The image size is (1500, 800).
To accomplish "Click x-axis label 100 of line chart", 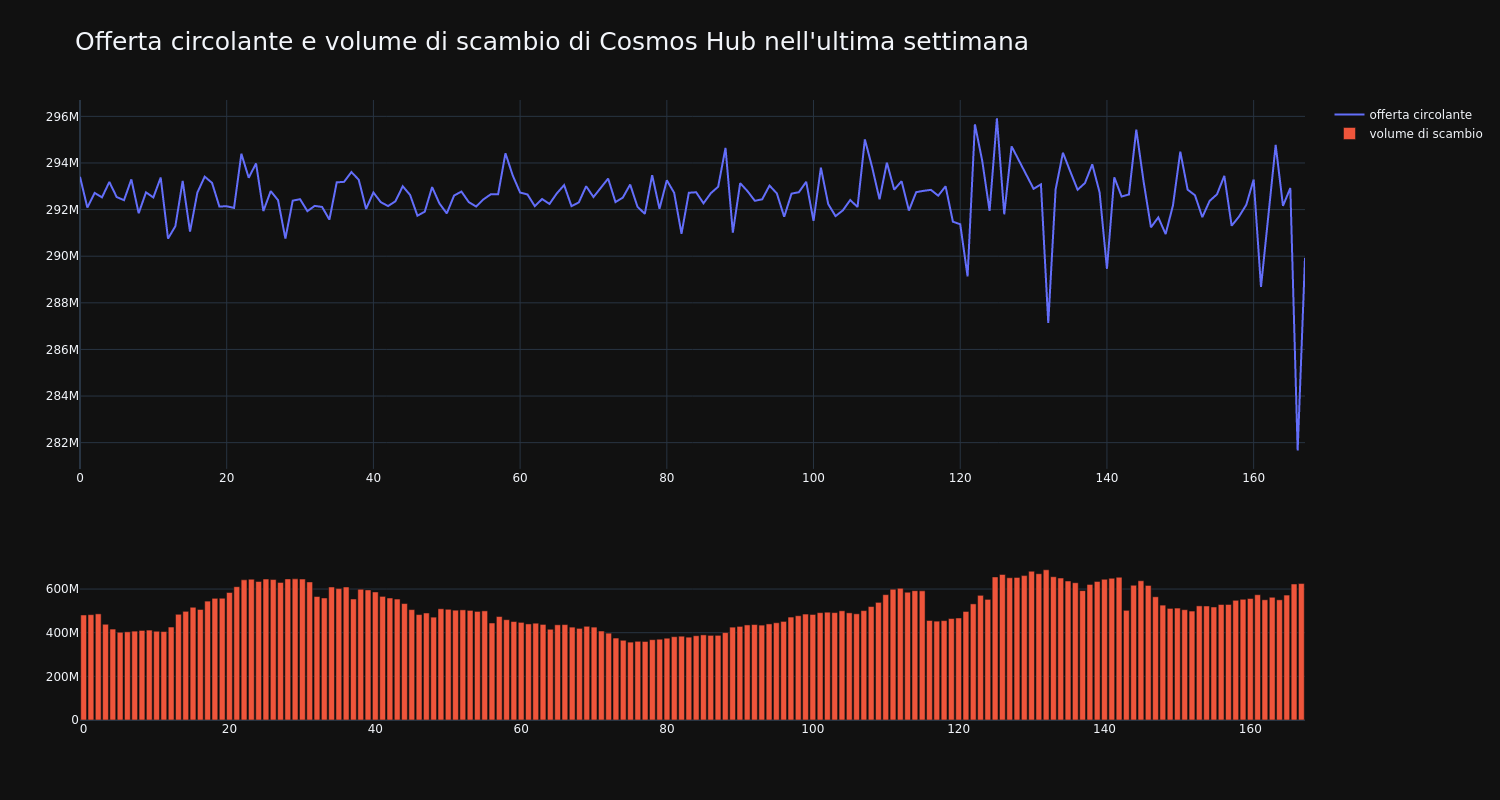I will 813,478.
